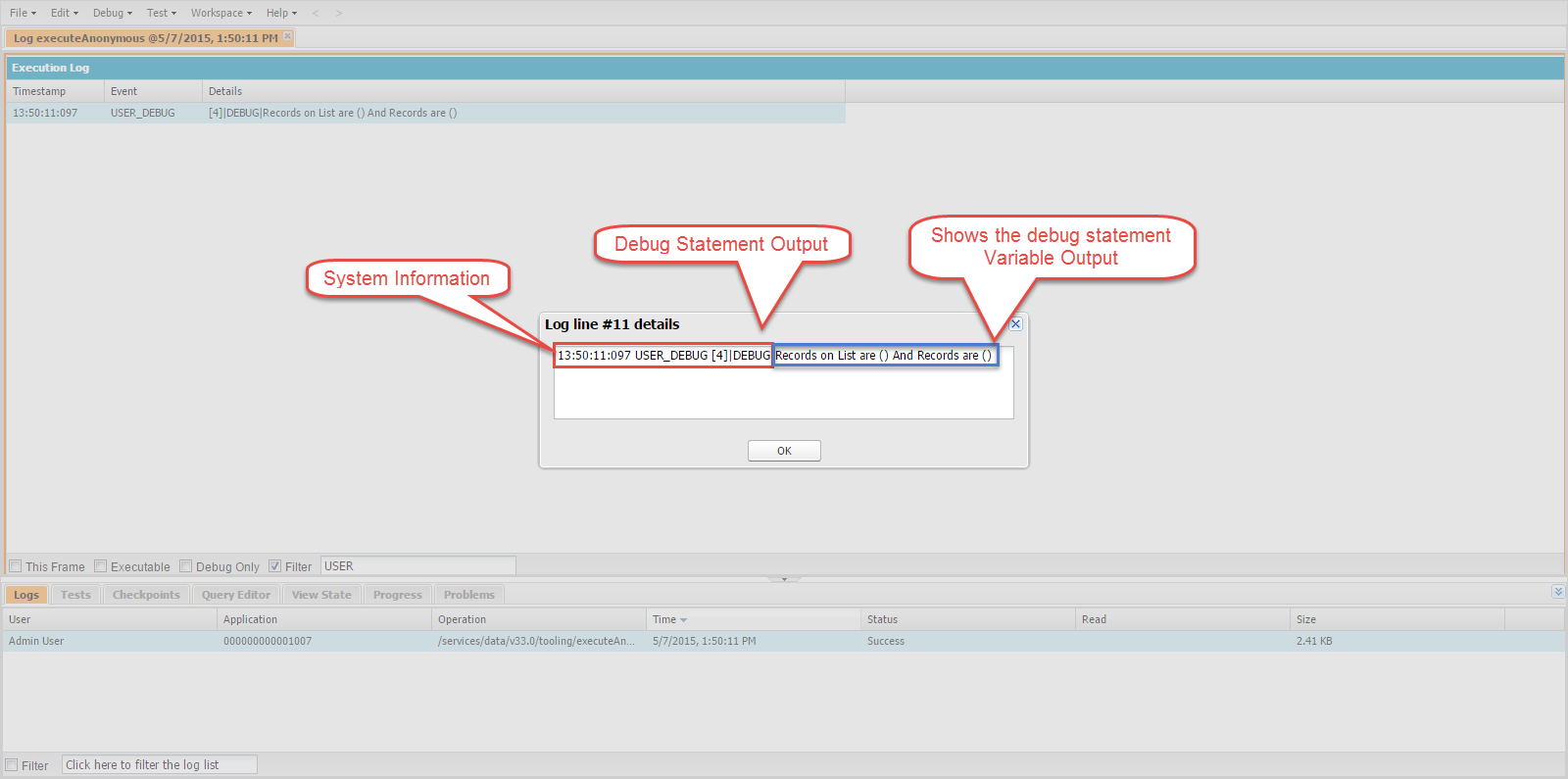The width and height of the screenshot is (1568, 779).
Task: Sort the execution log by Timestamp column
Action: coord(55,91)
